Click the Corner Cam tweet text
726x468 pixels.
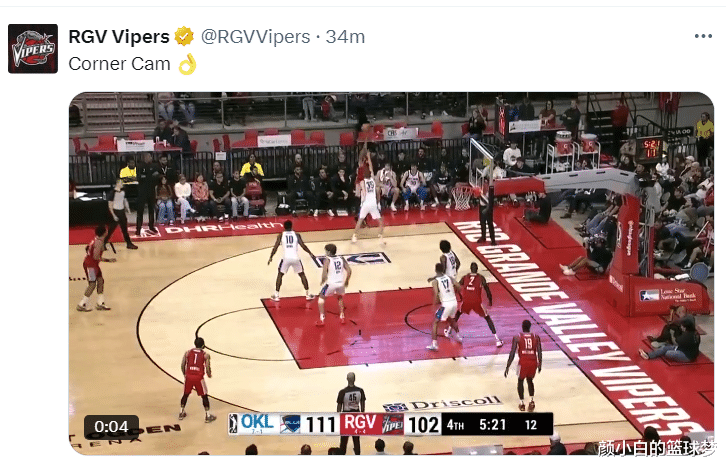(x=119, y=64)
